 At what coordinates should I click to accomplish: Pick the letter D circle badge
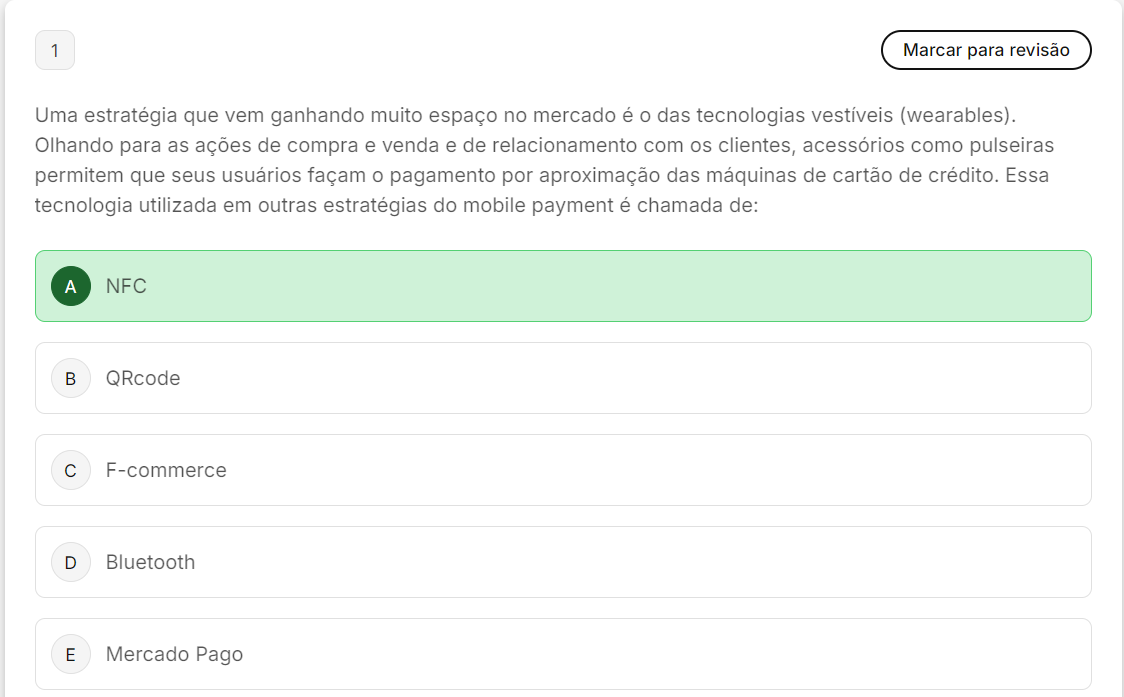coord(71,562)
